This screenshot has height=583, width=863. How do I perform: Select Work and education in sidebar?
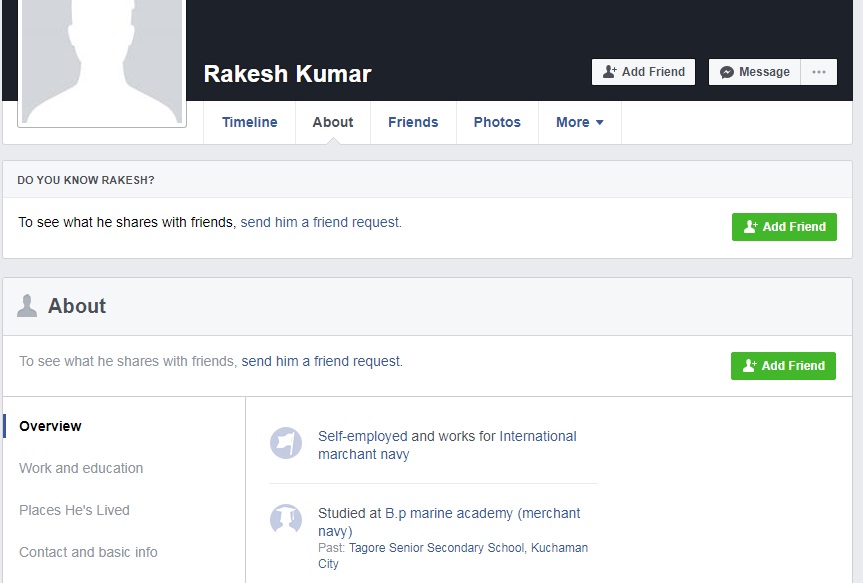(x=81, y=468)
